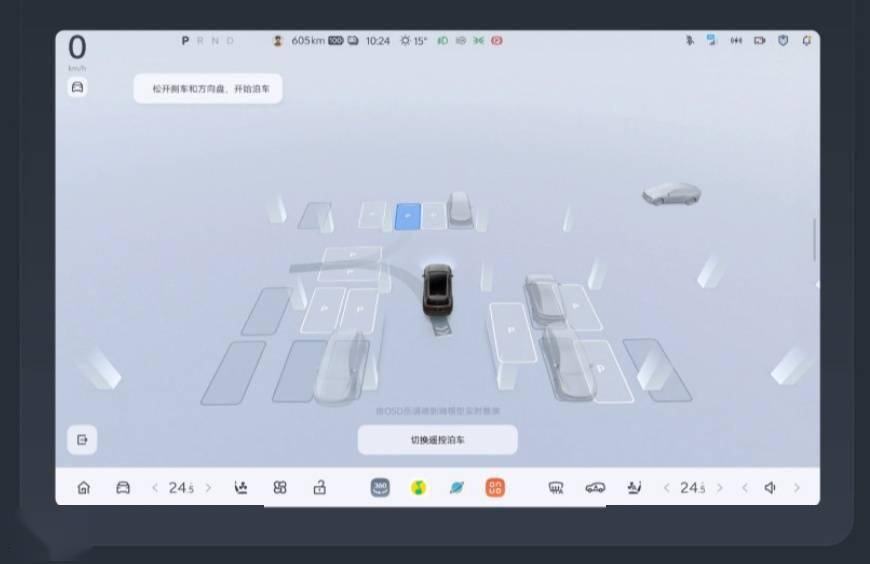Toggle the rear windshield defrost

555,488
